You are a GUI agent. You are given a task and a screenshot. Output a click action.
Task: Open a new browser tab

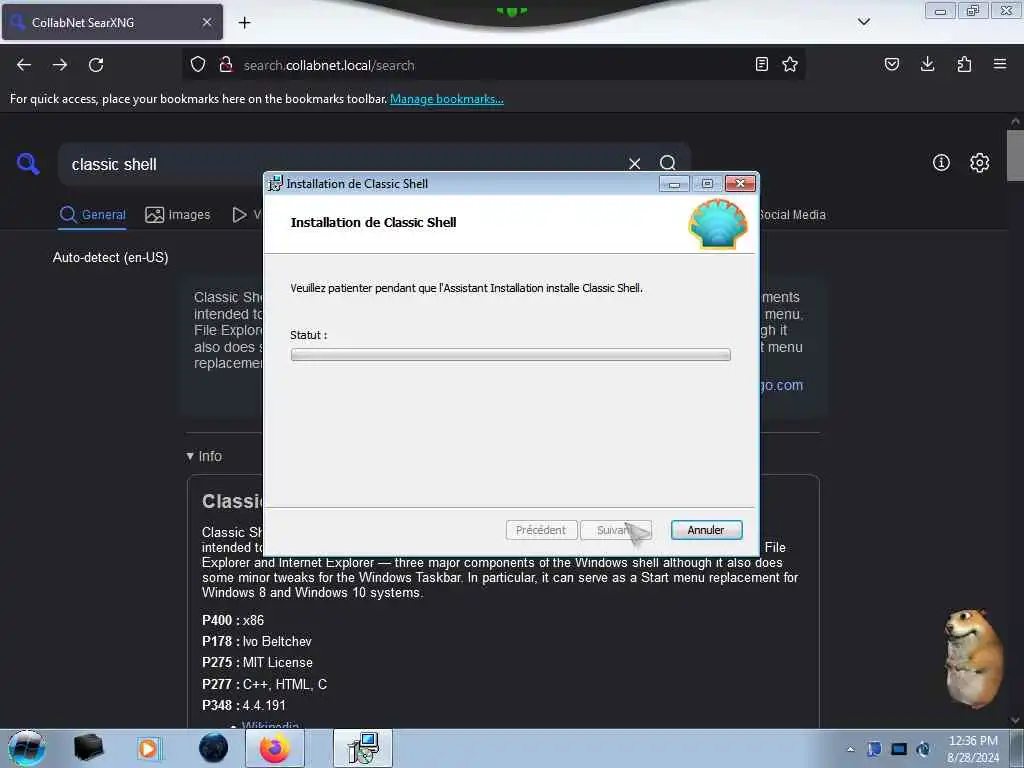(244, 23)
